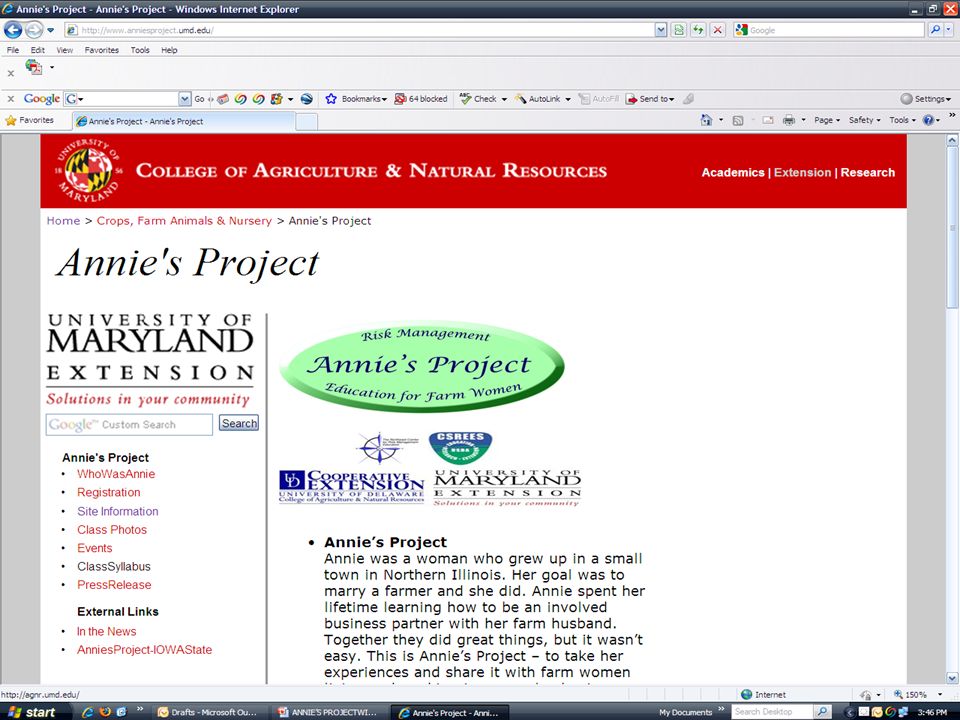Open the Registration link
The image size is (960, 720).
click(108, 492)
